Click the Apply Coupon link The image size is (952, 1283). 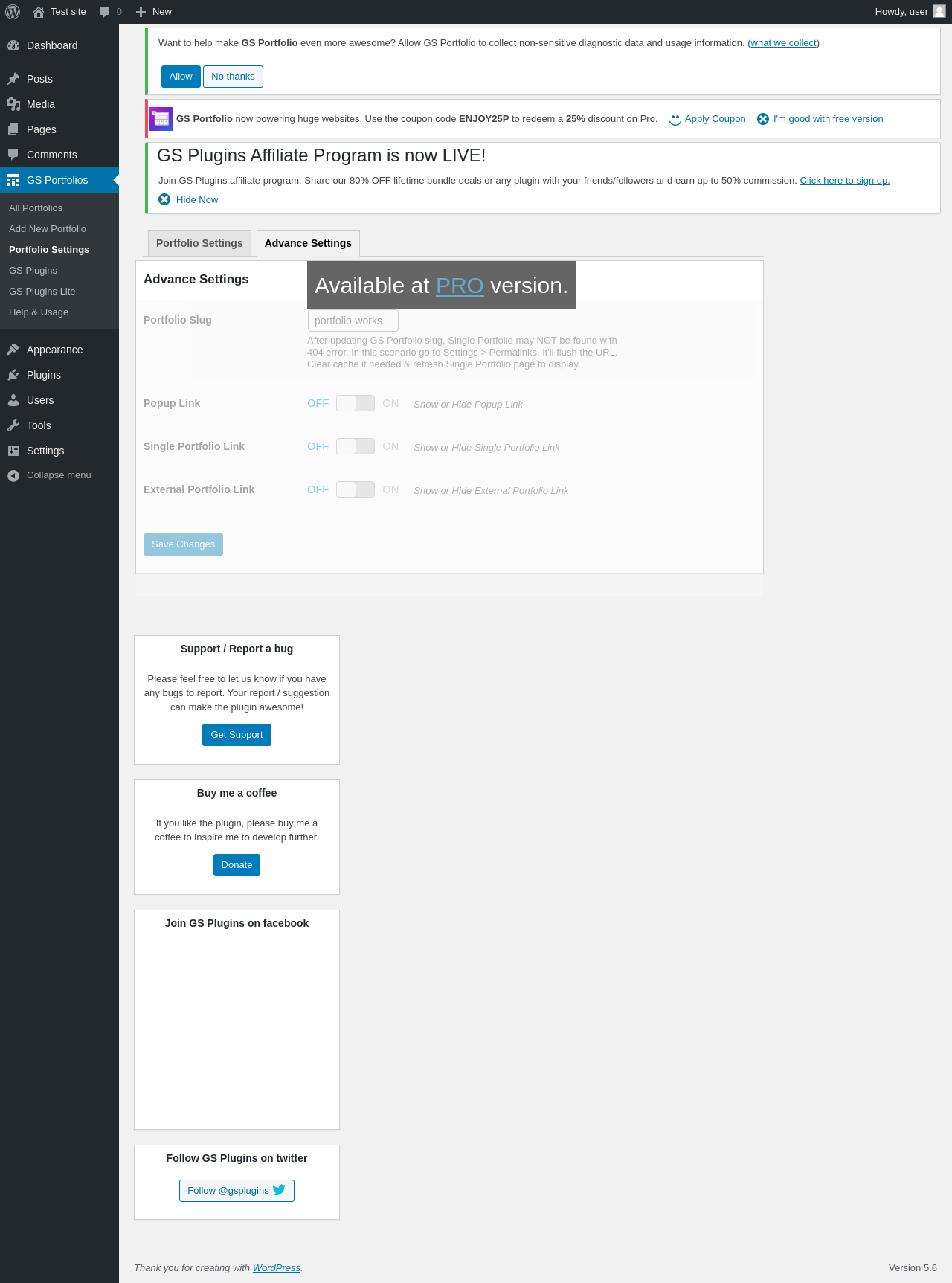715,119
